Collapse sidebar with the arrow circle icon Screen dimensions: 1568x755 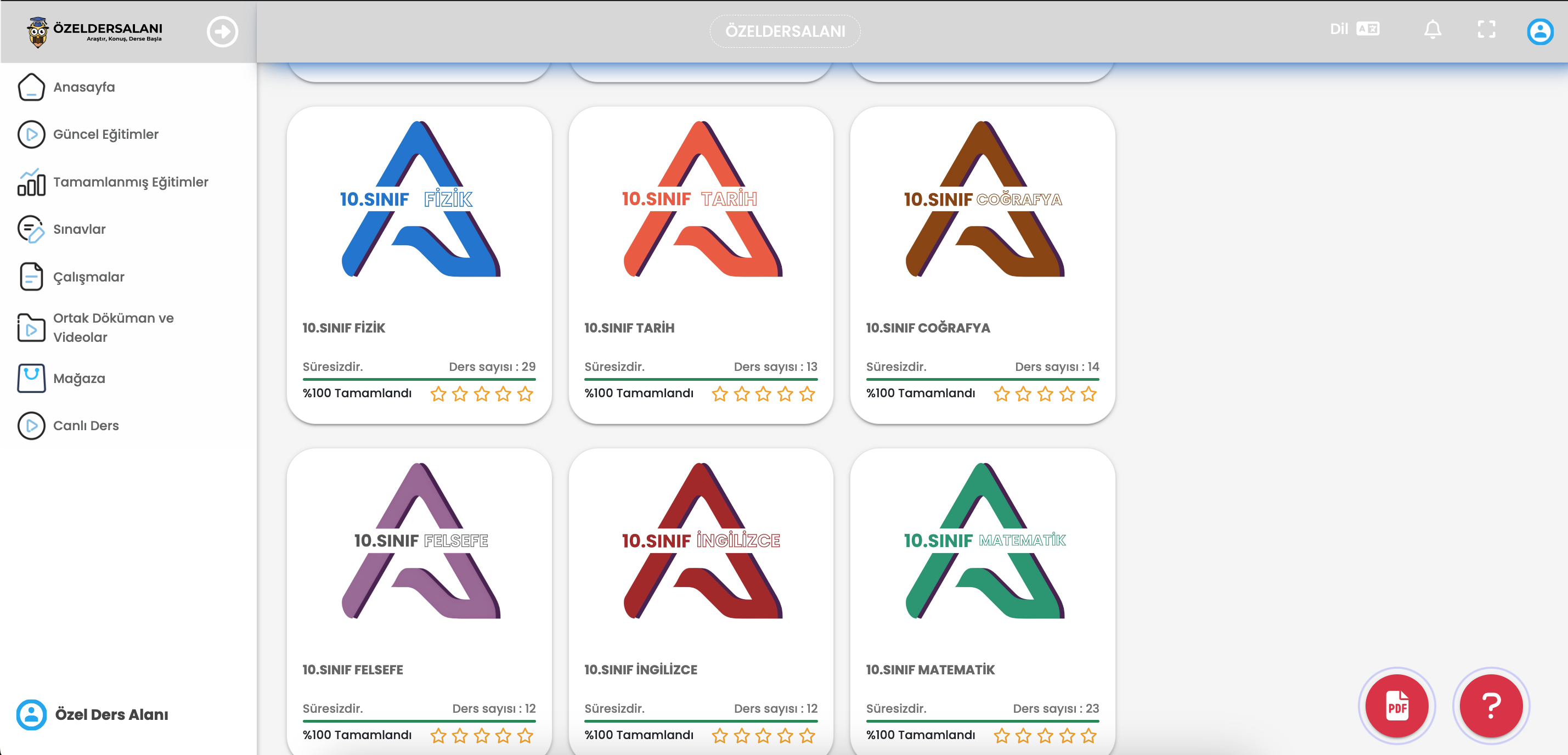coord(222,31)
